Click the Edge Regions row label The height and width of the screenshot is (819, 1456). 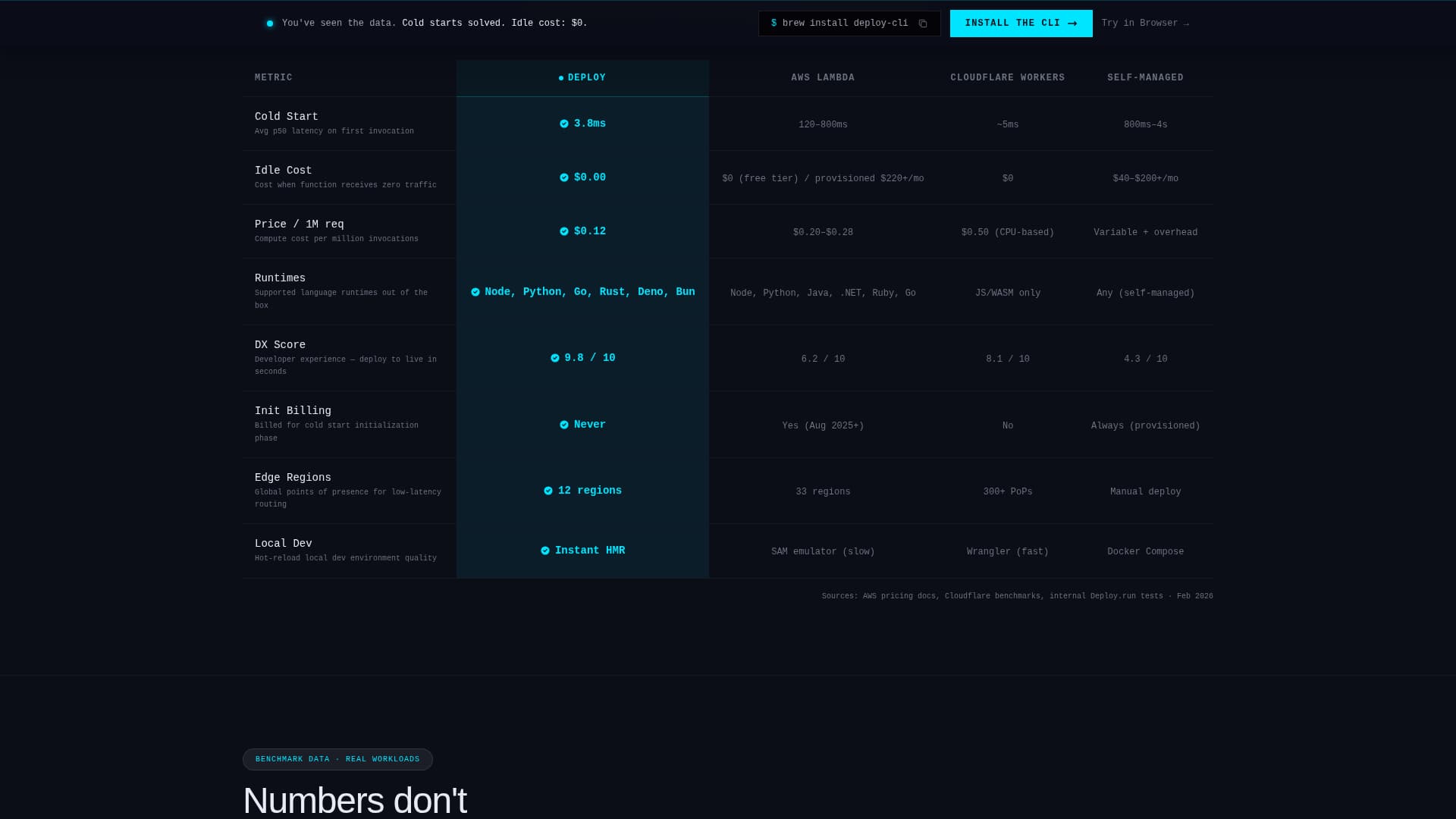(x=293, y=478)
